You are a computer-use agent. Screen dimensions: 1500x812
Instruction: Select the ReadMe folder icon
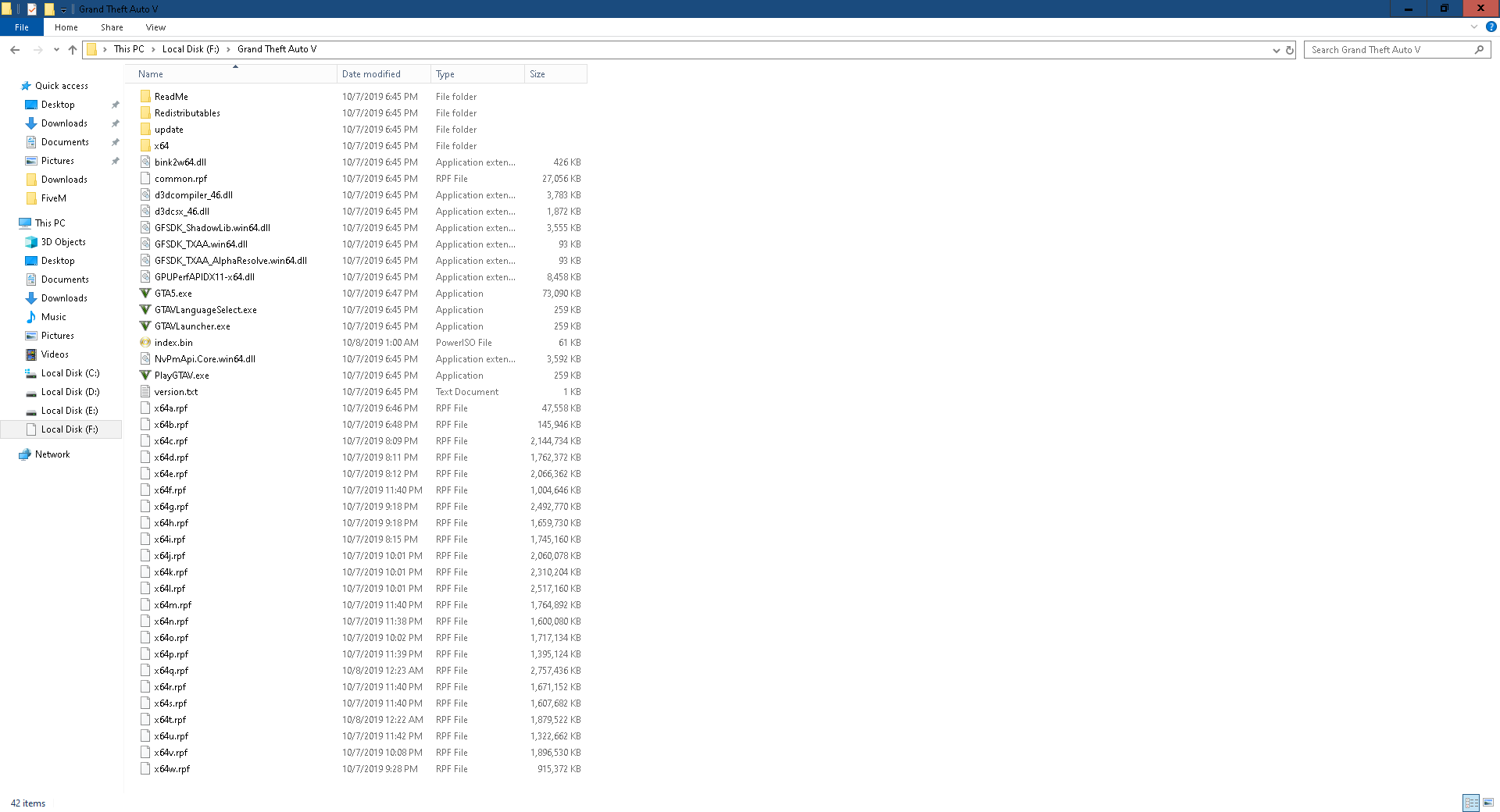tap(145, 97)
